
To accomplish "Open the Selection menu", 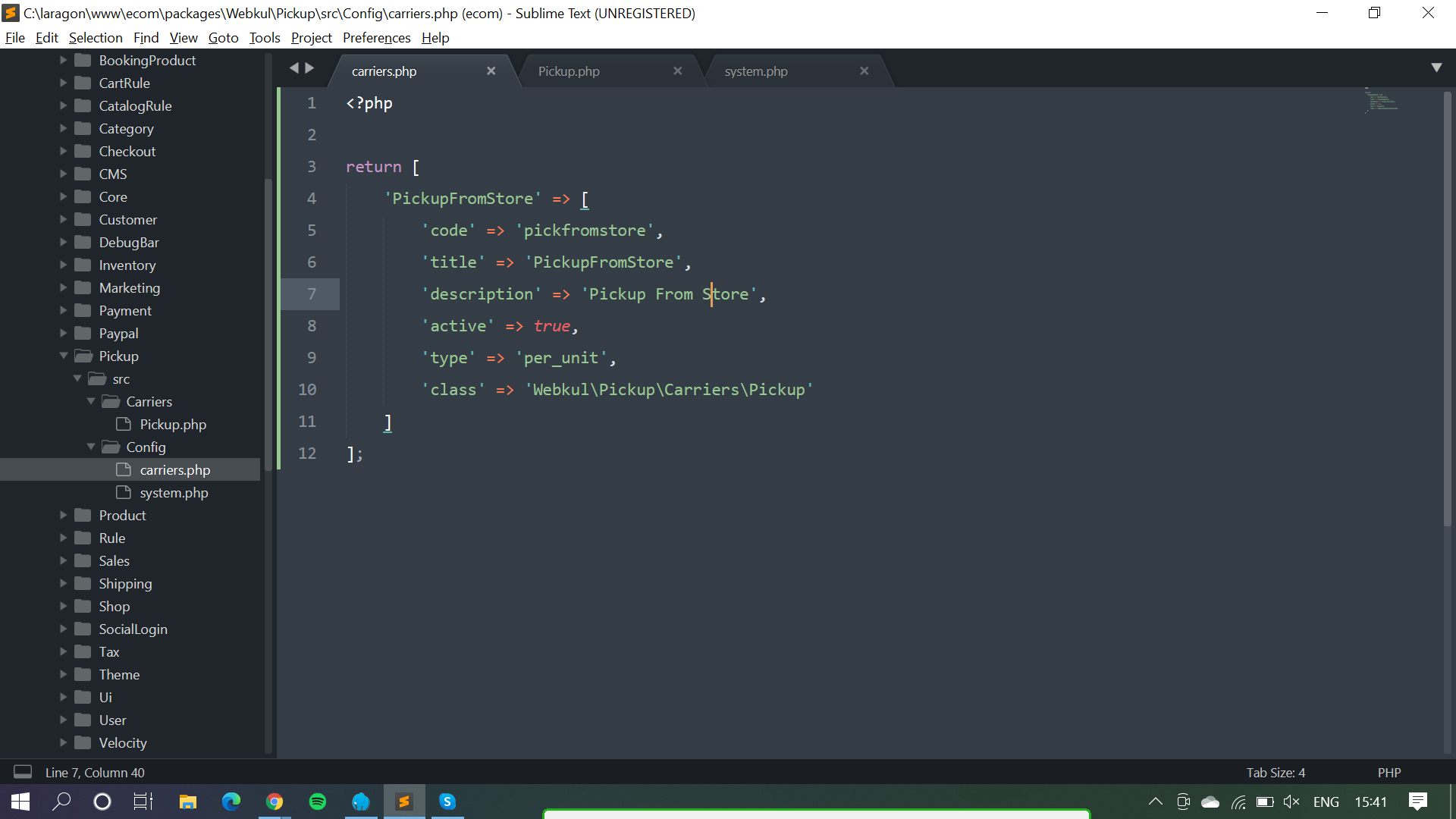I will pos(96,37).
